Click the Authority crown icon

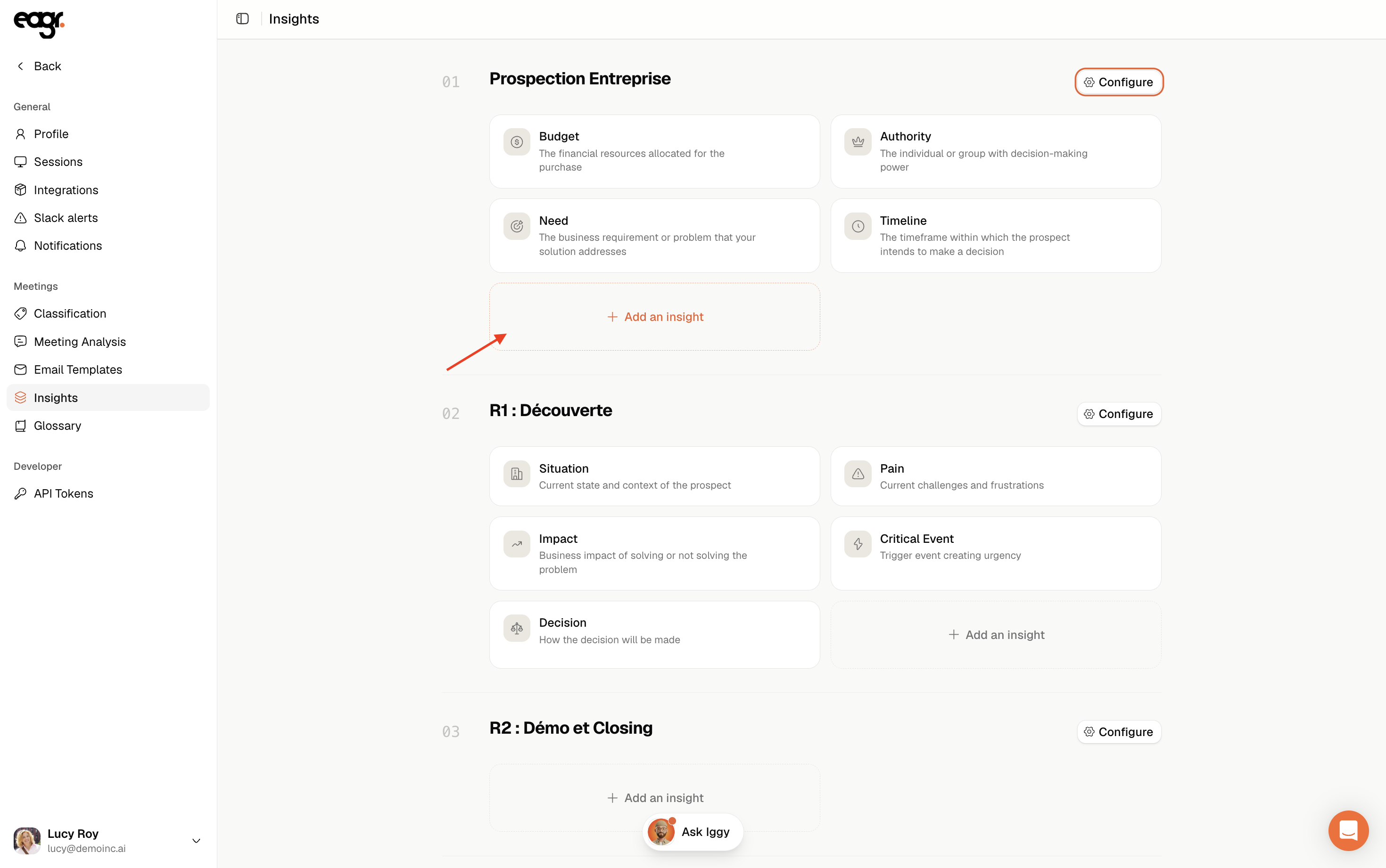click(858, 142)
